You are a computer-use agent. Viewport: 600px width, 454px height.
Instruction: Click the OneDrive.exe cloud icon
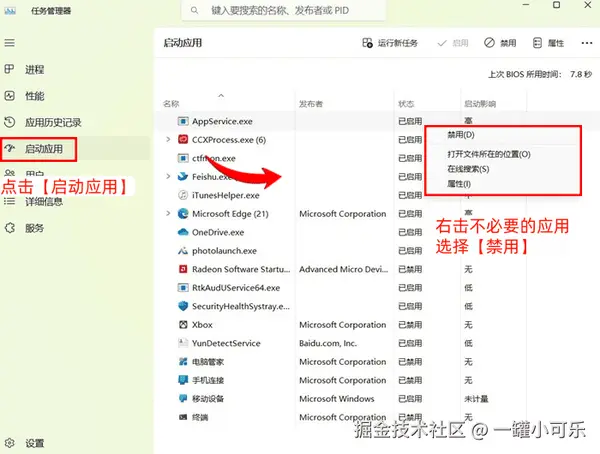(183, 232)
